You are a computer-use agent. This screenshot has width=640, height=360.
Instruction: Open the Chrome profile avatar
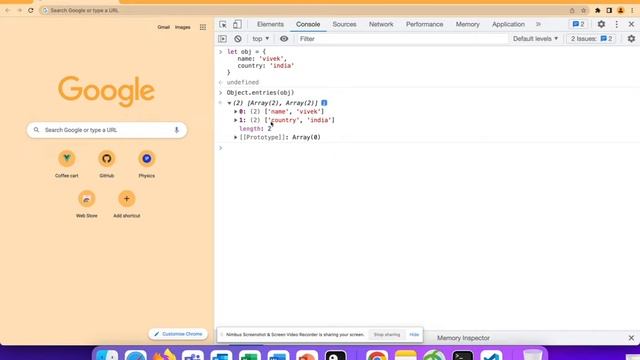(620, 10)
